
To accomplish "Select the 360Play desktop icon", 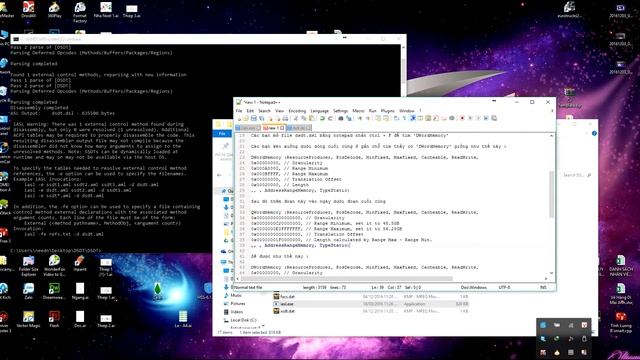I will pos(54,10).
